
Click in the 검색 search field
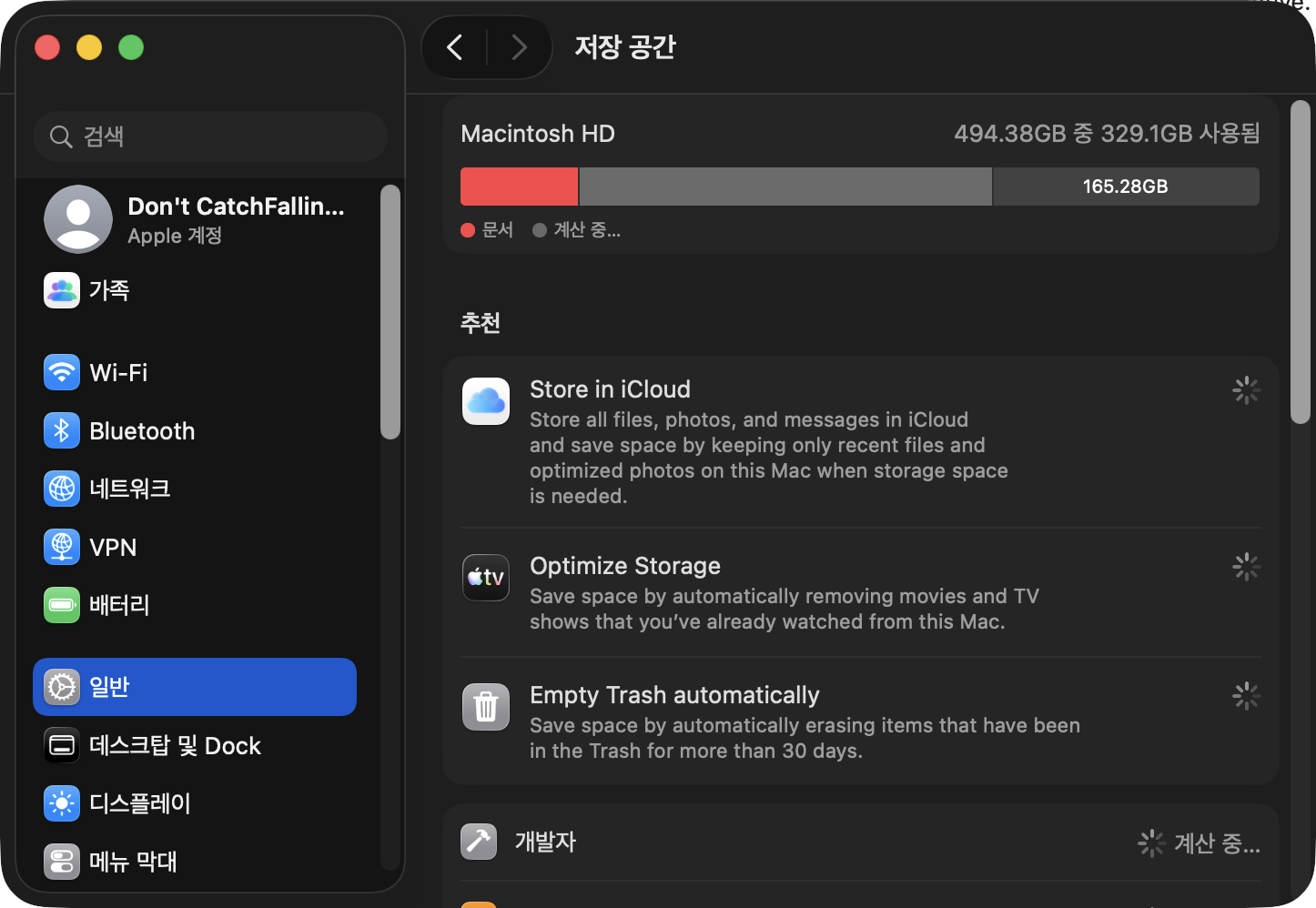tap(210, 136)
